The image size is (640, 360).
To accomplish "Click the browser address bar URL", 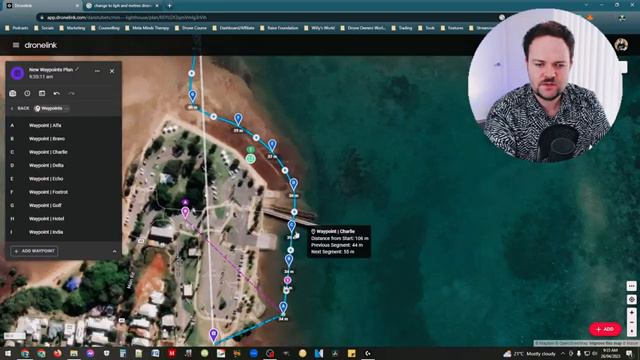I will [127, 18].
